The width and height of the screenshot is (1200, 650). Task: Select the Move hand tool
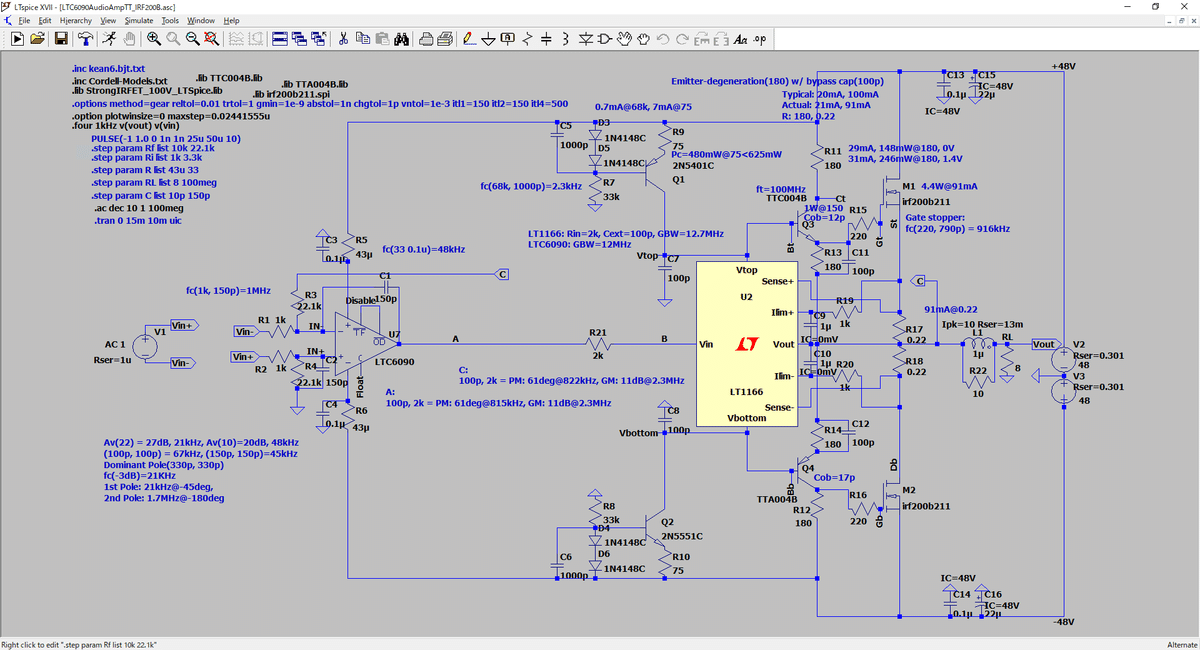coord(626,39)
